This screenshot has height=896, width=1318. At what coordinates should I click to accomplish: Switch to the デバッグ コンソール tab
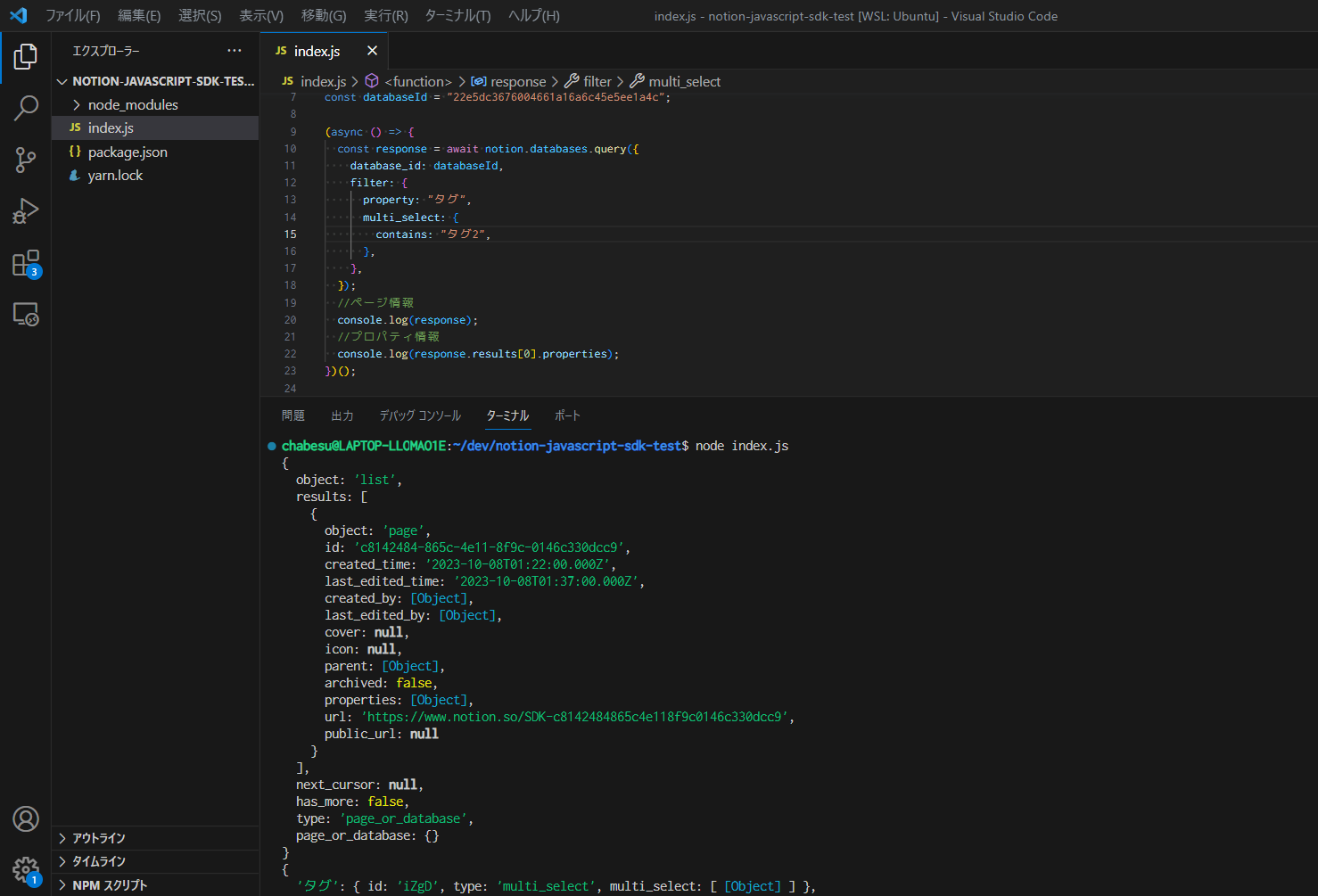(x=420, y=415)
